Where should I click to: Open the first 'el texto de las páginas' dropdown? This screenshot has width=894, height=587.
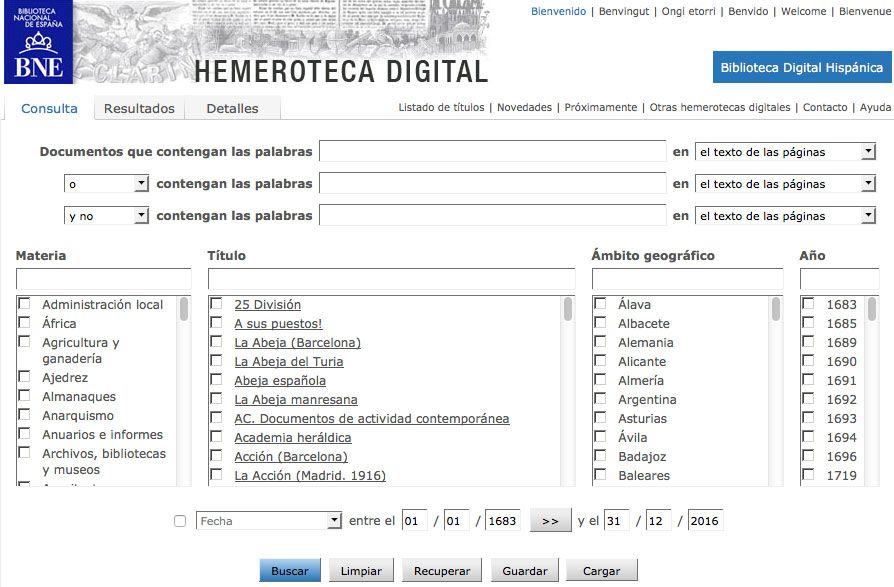785,152
